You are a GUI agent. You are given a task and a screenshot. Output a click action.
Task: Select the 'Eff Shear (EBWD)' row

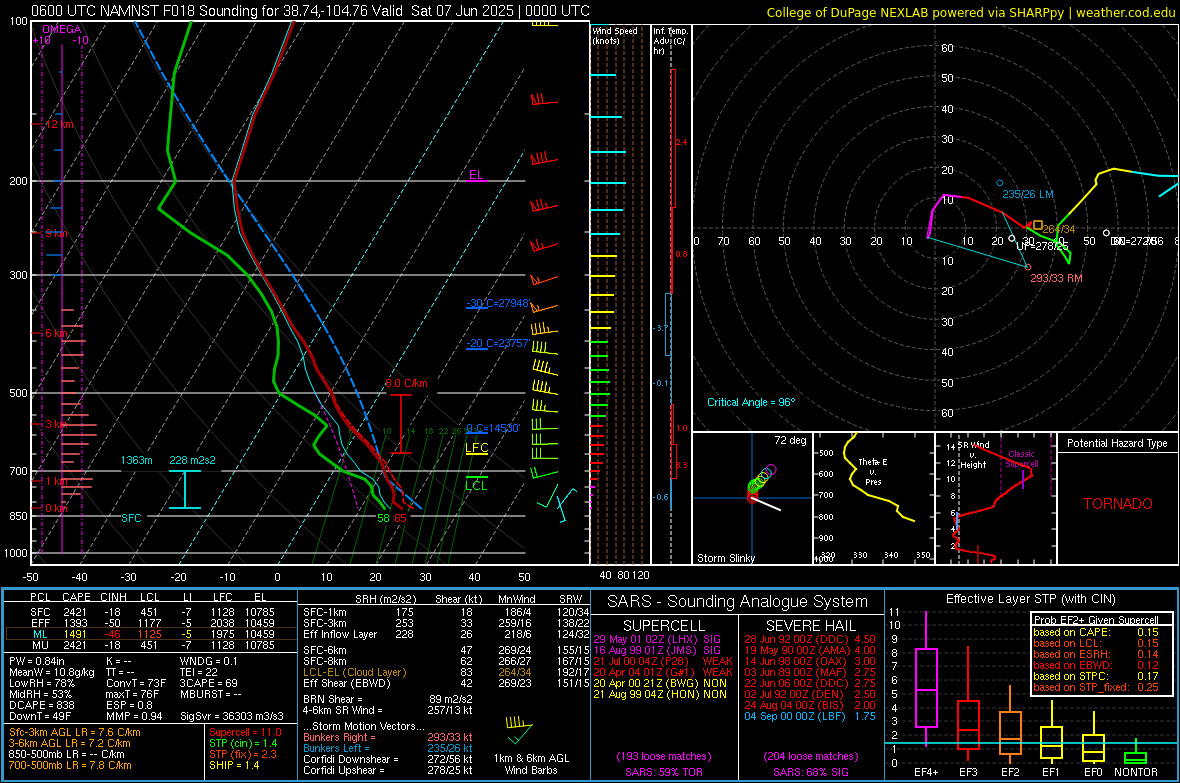[446, 683]
